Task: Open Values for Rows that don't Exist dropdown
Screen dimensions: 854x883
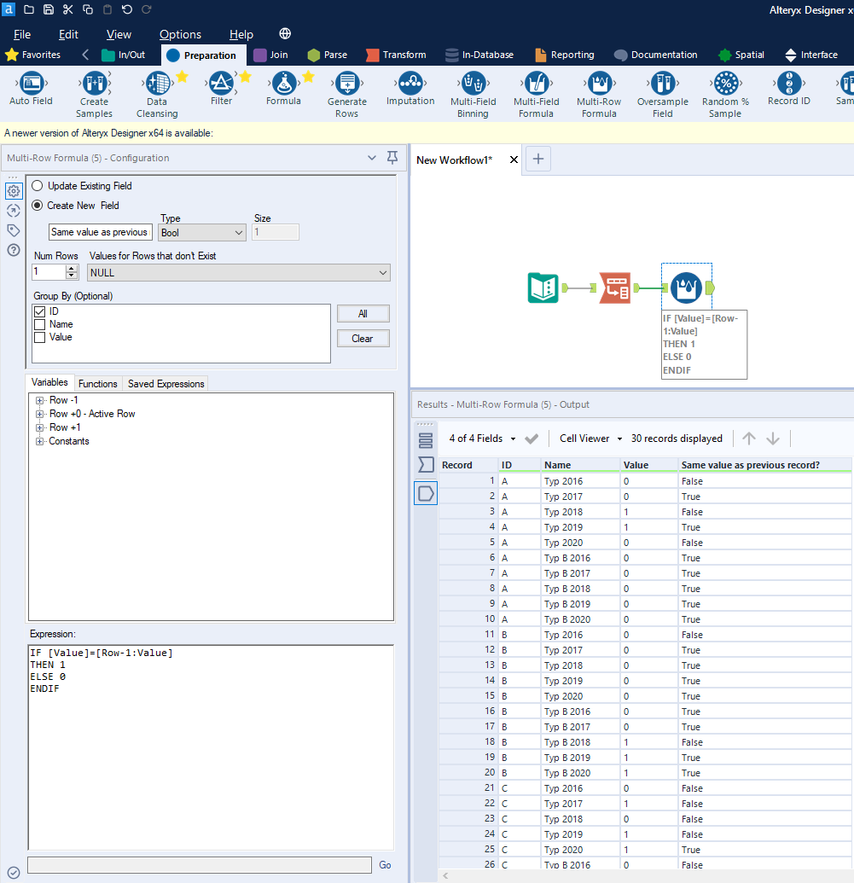Action: 238,272
